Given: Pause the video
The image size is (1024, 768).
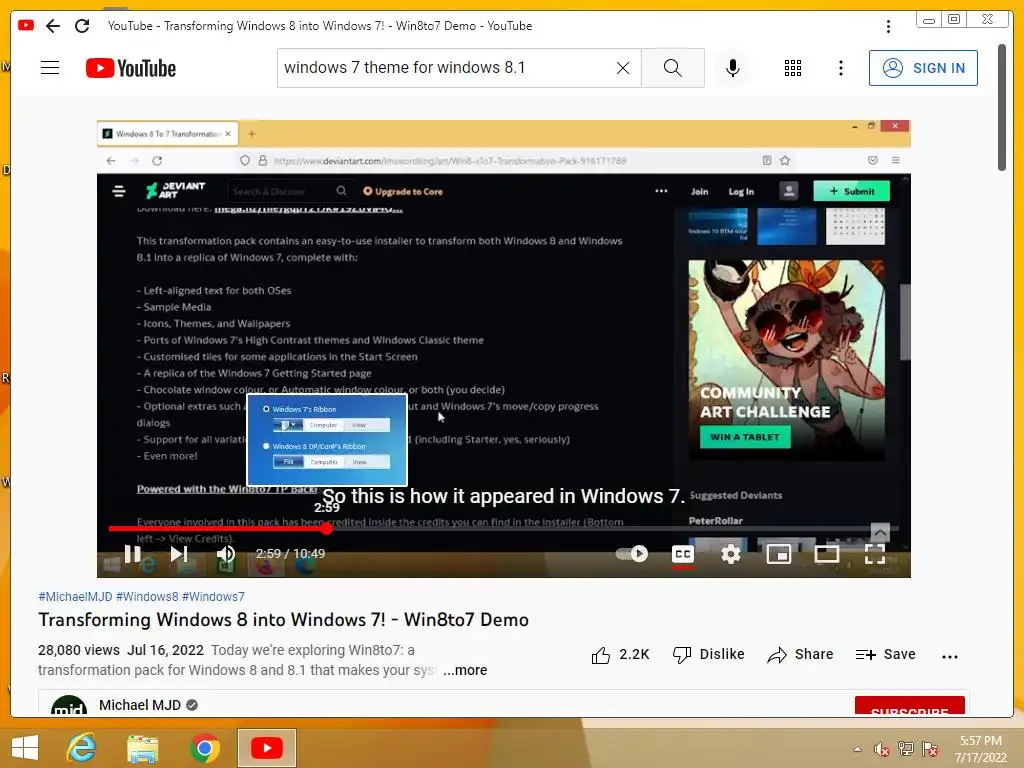Looking at the screenshot, I should (x=133, y=554).
